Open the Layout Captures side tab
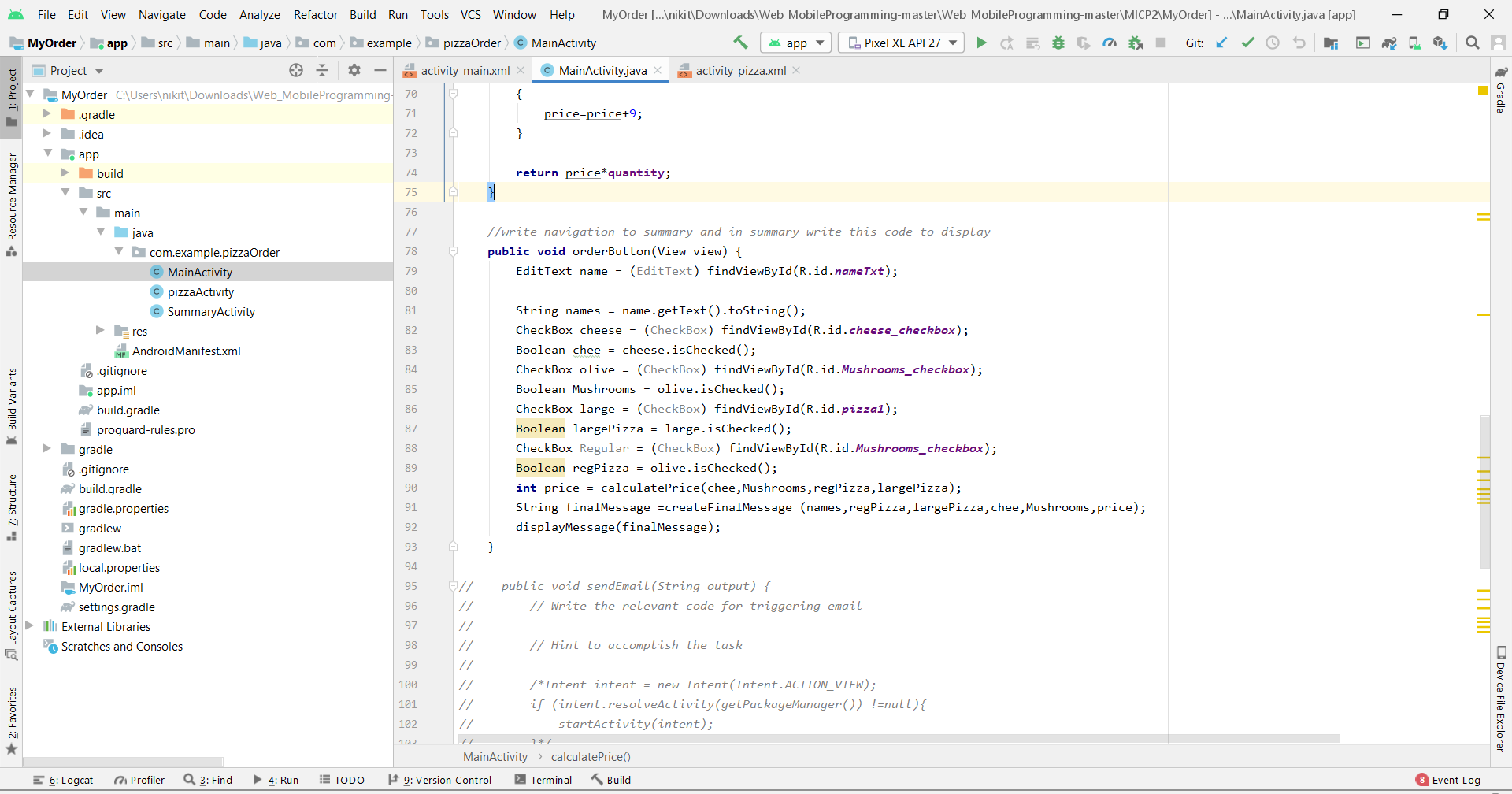The image size is (1512, 794). point(12,615)
